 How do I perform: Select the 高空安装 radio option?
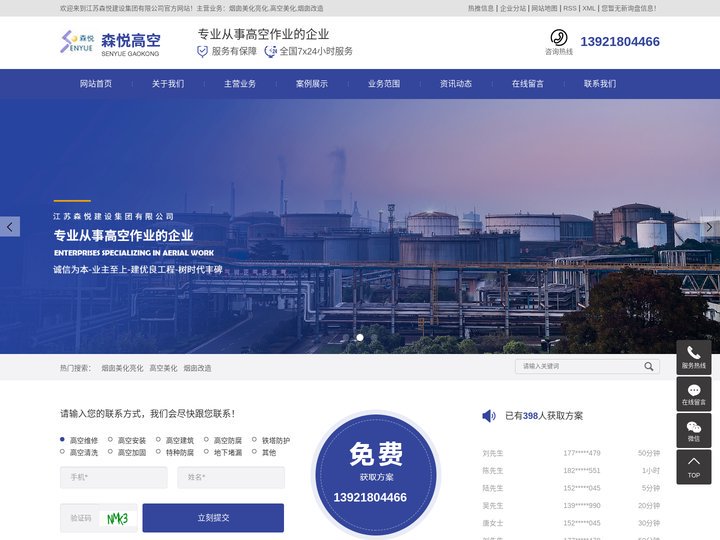click(110, 439)
